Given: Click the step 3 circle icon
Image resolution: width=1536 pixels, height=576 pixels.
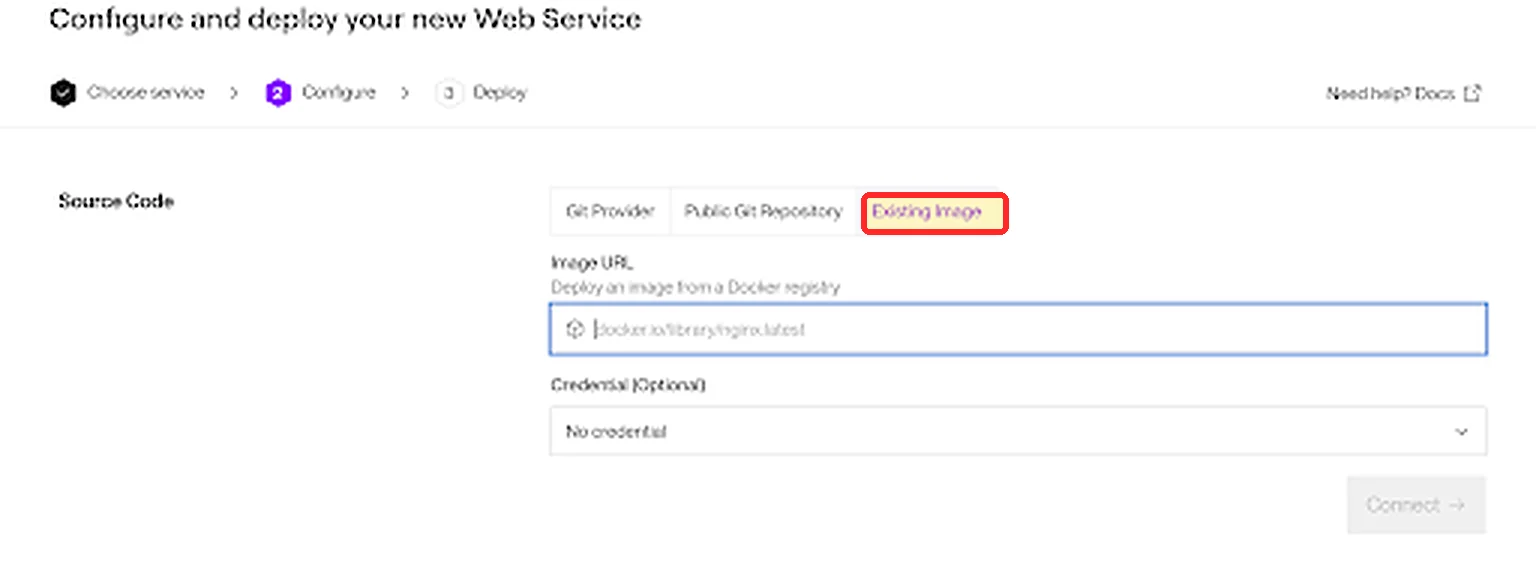Looking at the screenshot, I should pos(449,94).
